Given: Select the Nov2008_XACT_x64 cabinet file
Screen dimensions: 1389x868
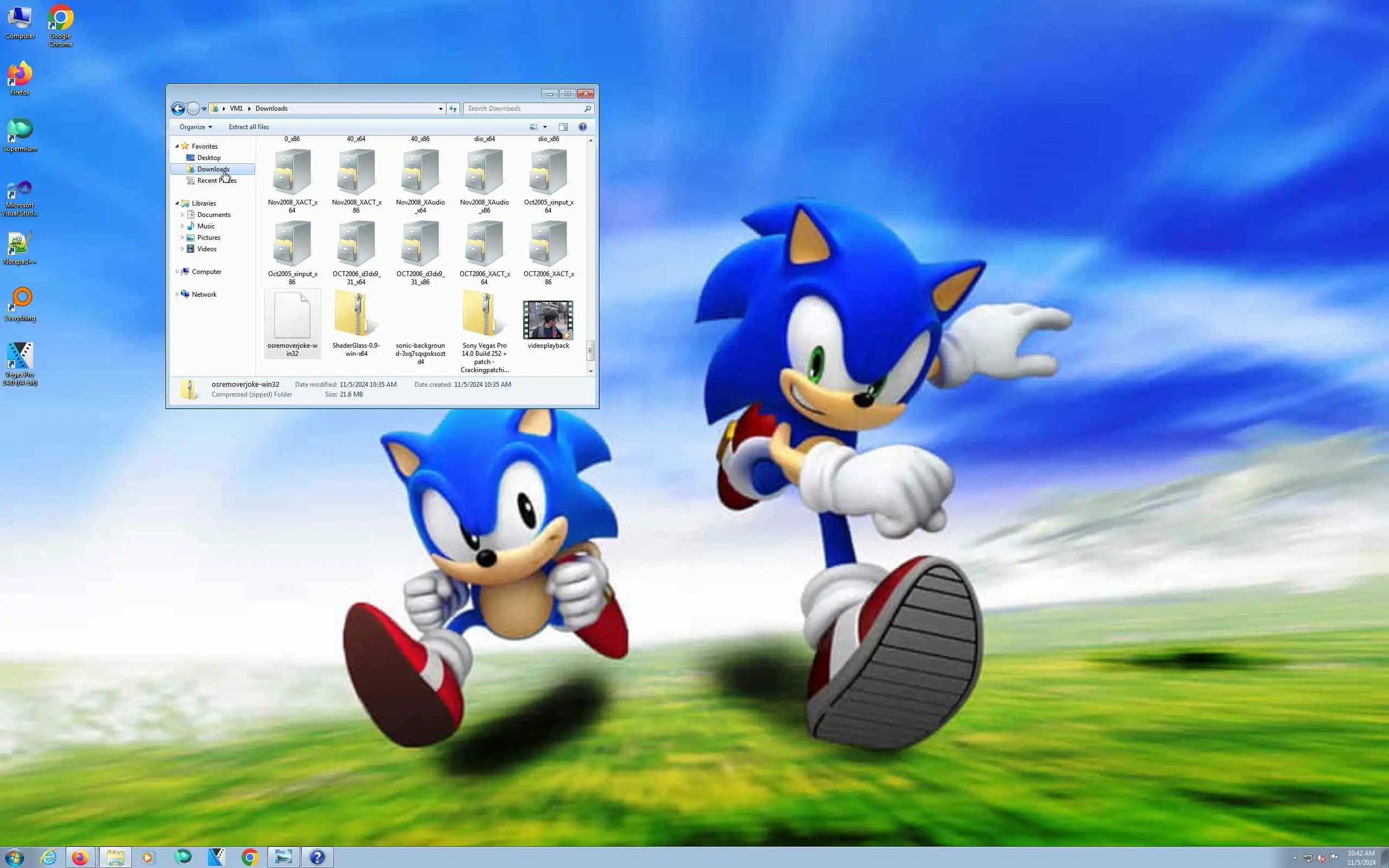Looking at the screenshot, I should pyautogui.click(x=292, y=172).
